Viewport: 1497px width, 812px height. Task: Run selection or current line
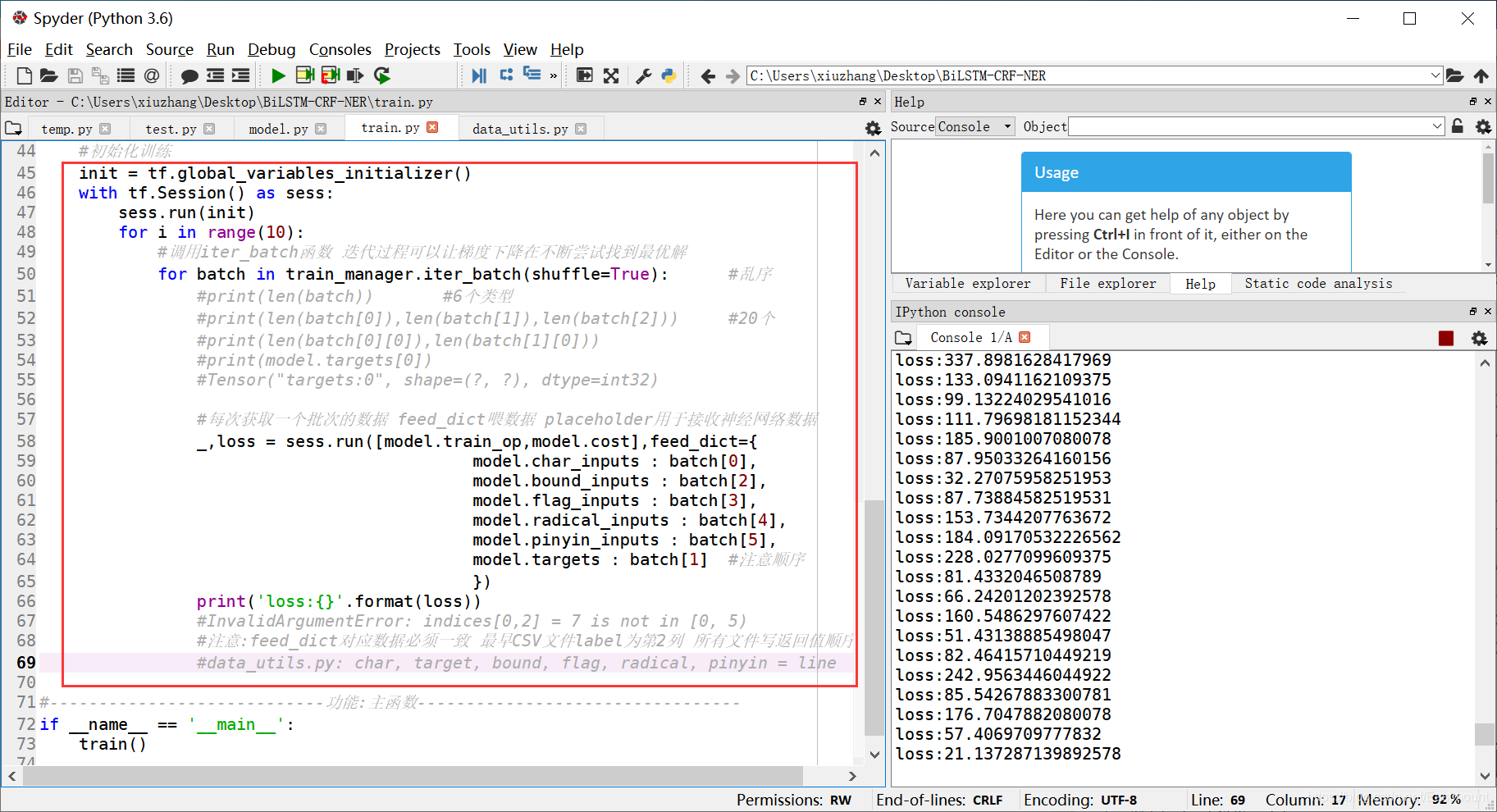(355, 75)
